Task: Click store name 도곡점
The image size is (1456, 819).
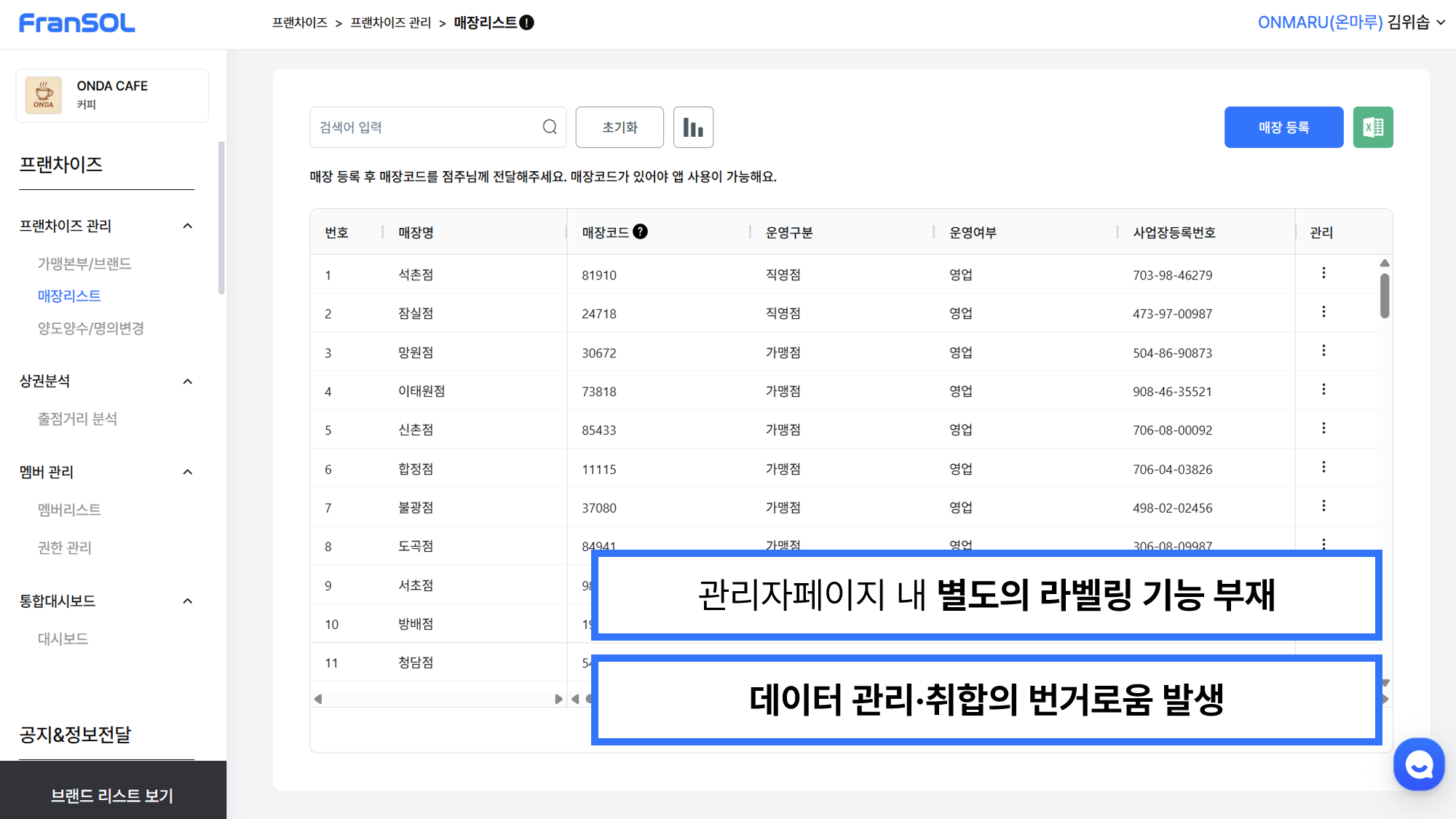Action: (416, 546)
